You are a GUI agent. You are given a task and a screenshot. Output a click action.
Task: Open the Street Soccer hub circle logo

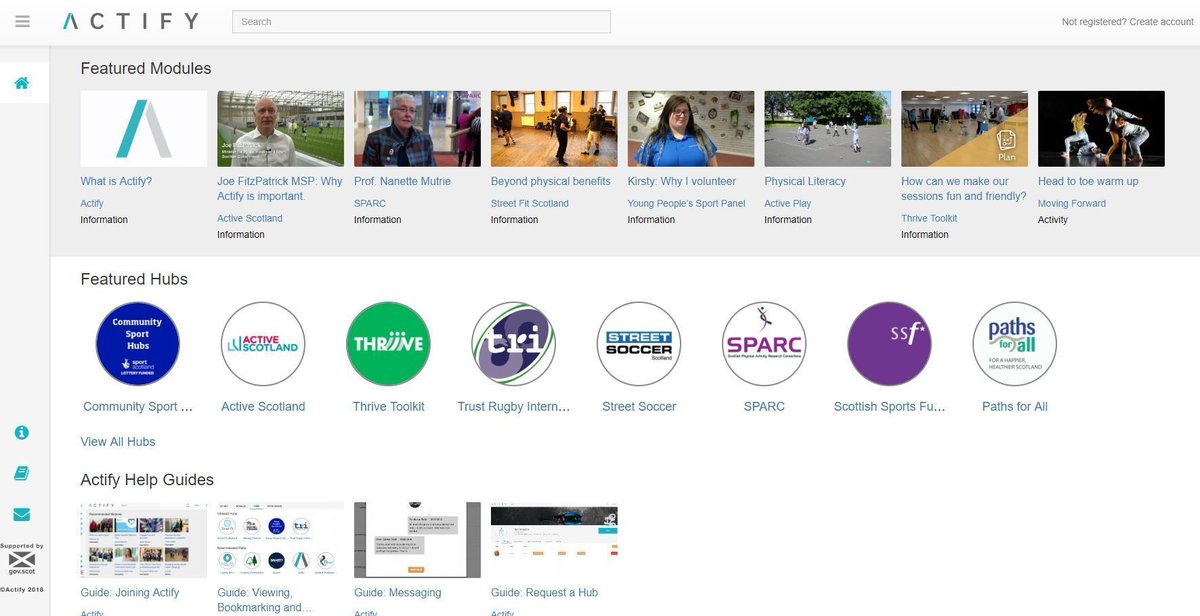point(639,343)
